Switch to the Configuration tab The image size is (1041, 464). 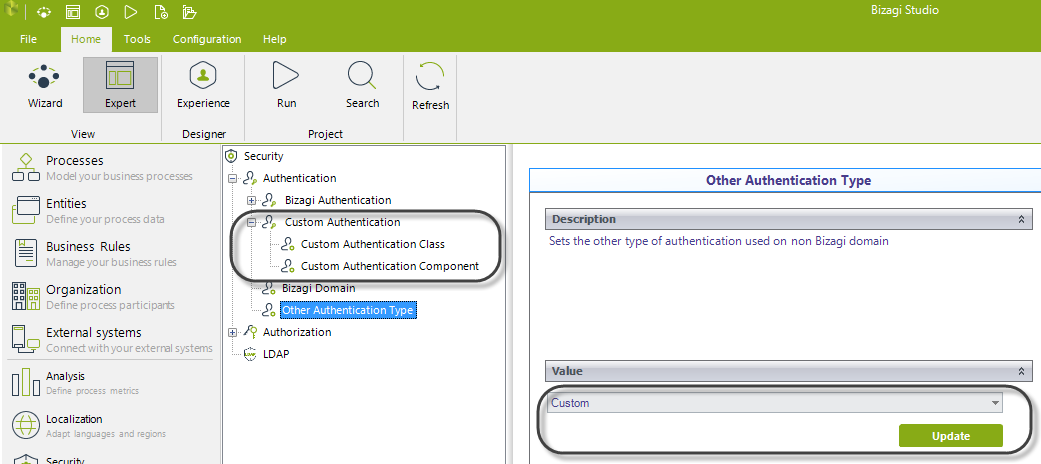point(206,39)
